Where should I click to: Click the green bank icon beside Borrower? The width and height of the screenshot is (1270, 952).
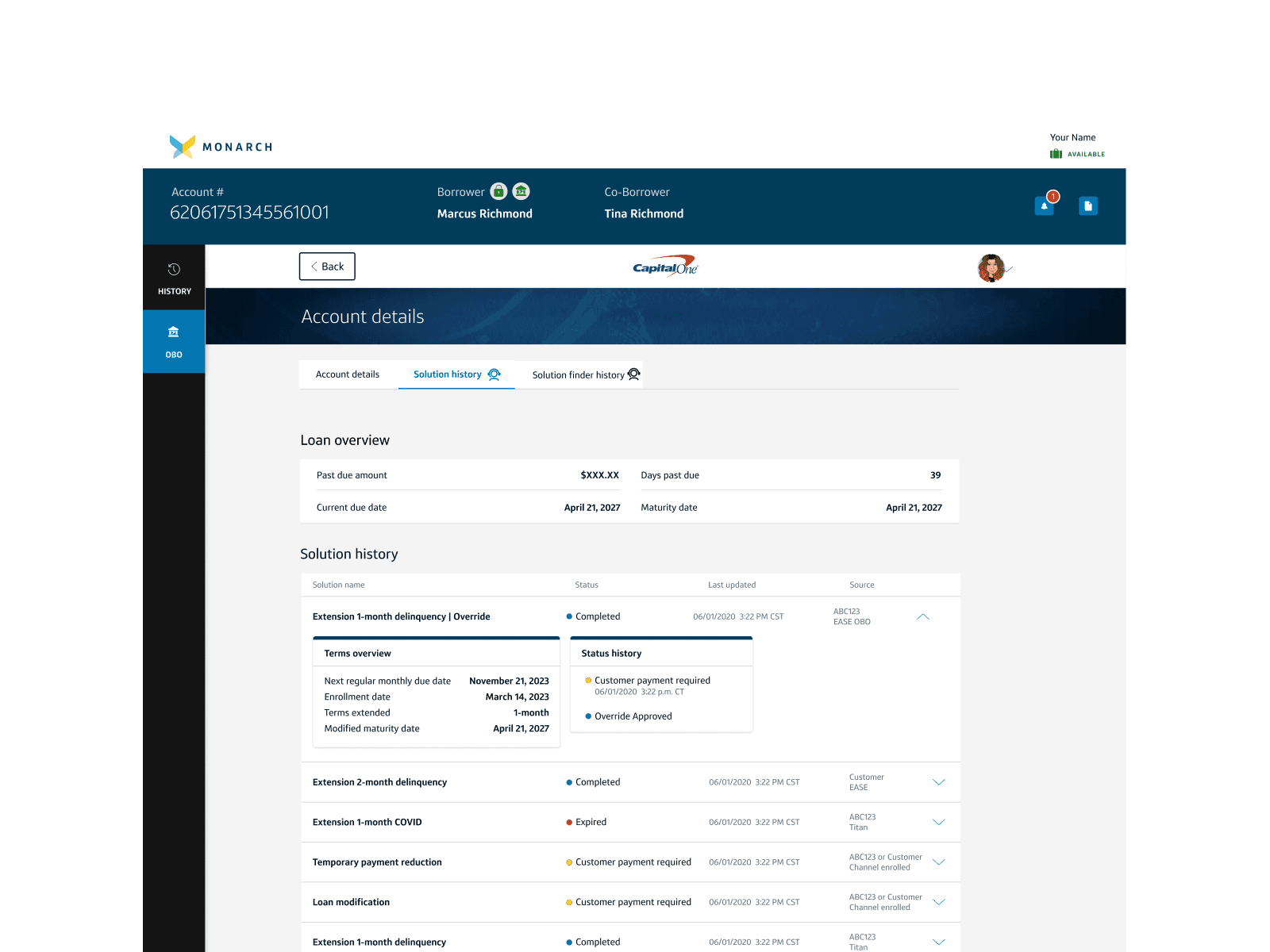[x=521, y=191]
